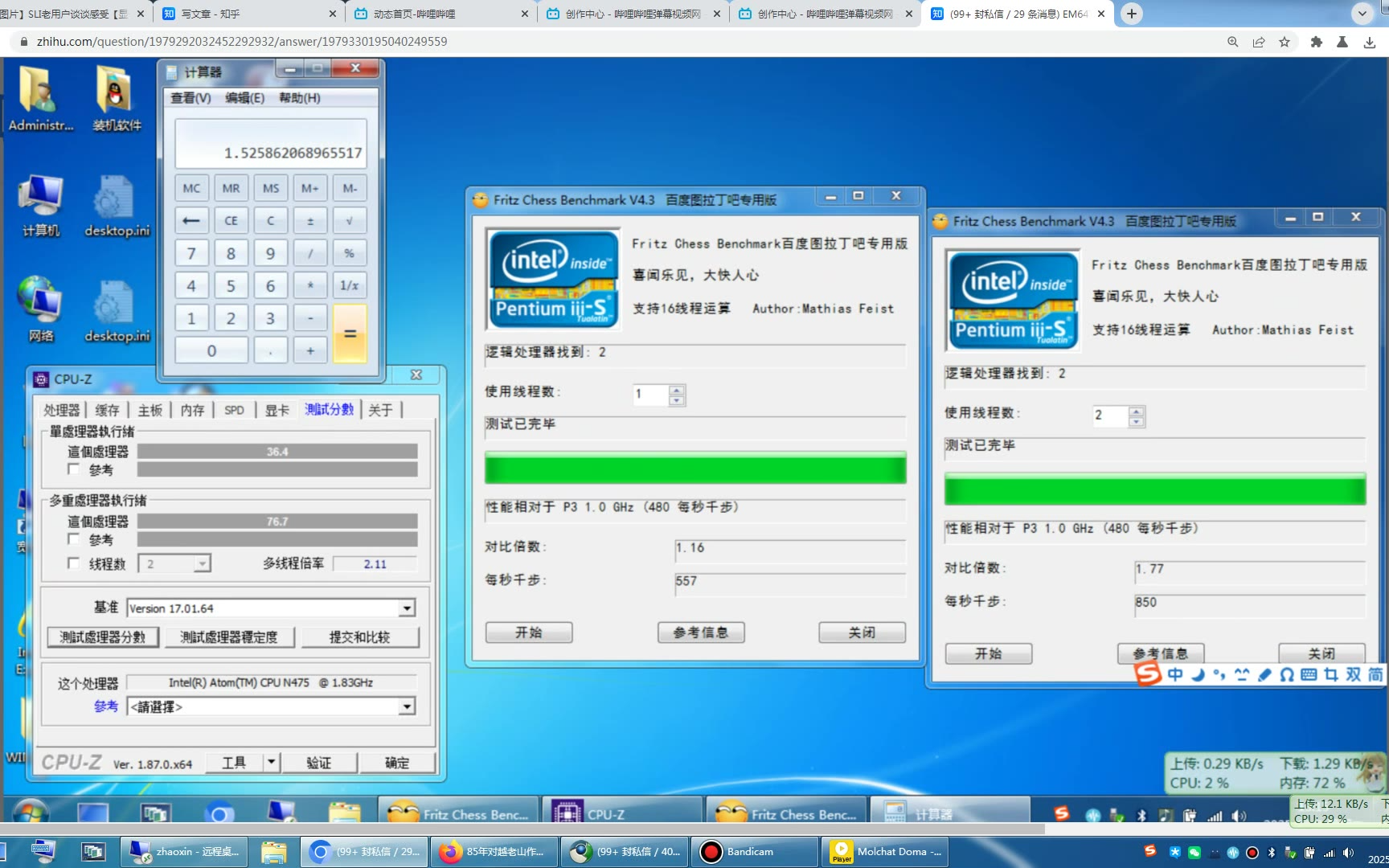Toggle the 线程数 checkbox in CPU-Z
The image size is (1389, 868).
pos(74,563)
